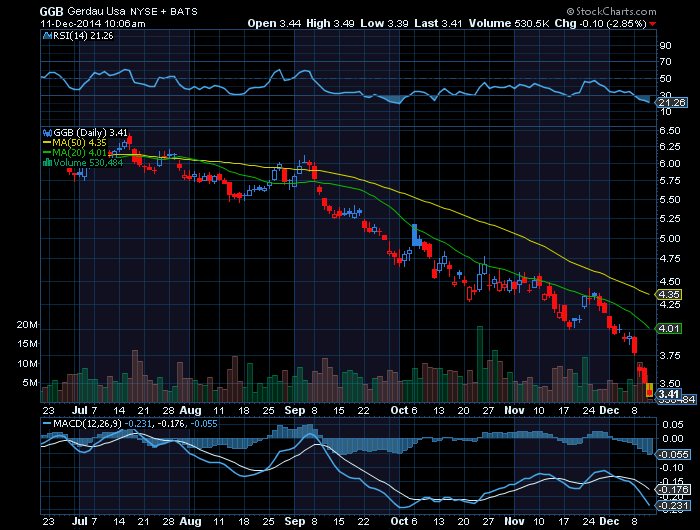700x530 pixels.
Task: Click the -0.055 histogram tag on MACD axis
Action: 671,455
